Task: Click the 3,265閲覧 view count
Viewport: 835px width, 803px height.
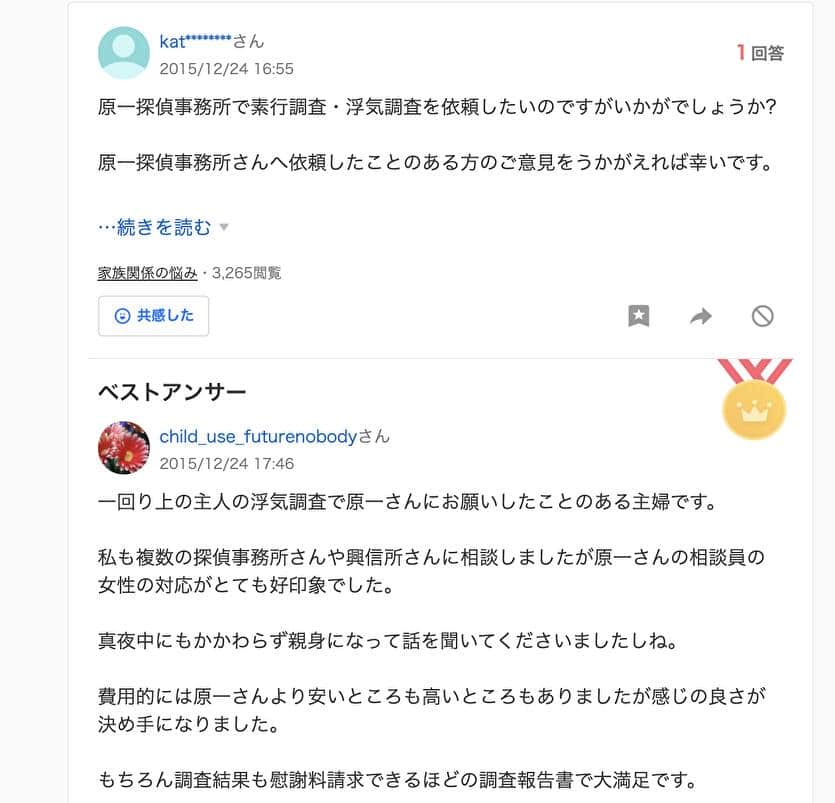Action: pyautogui.click(x=247, y=272)
